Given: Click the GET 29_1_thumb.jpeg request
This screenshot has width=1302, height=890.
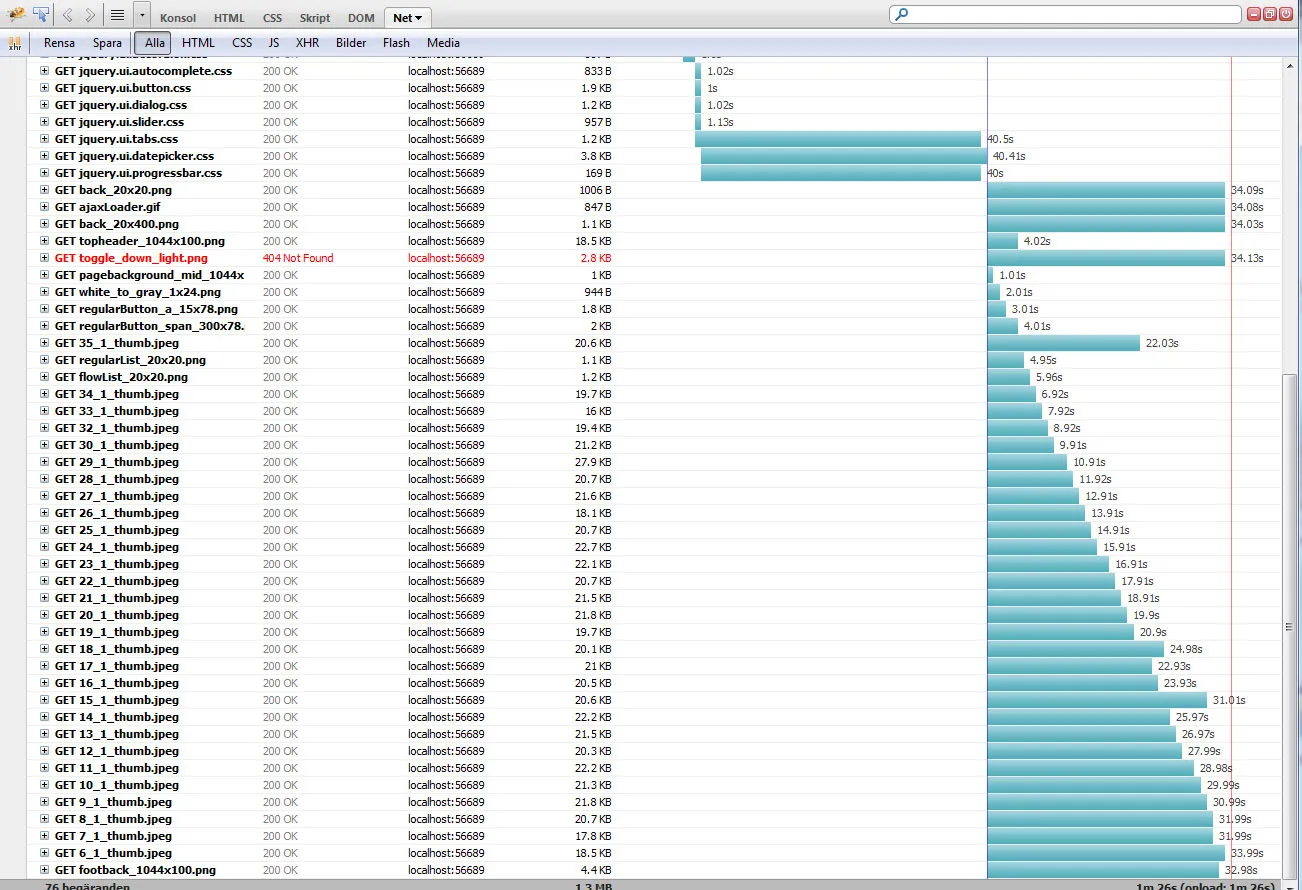Looking at the screenshot, I should (x=117, y=462).
